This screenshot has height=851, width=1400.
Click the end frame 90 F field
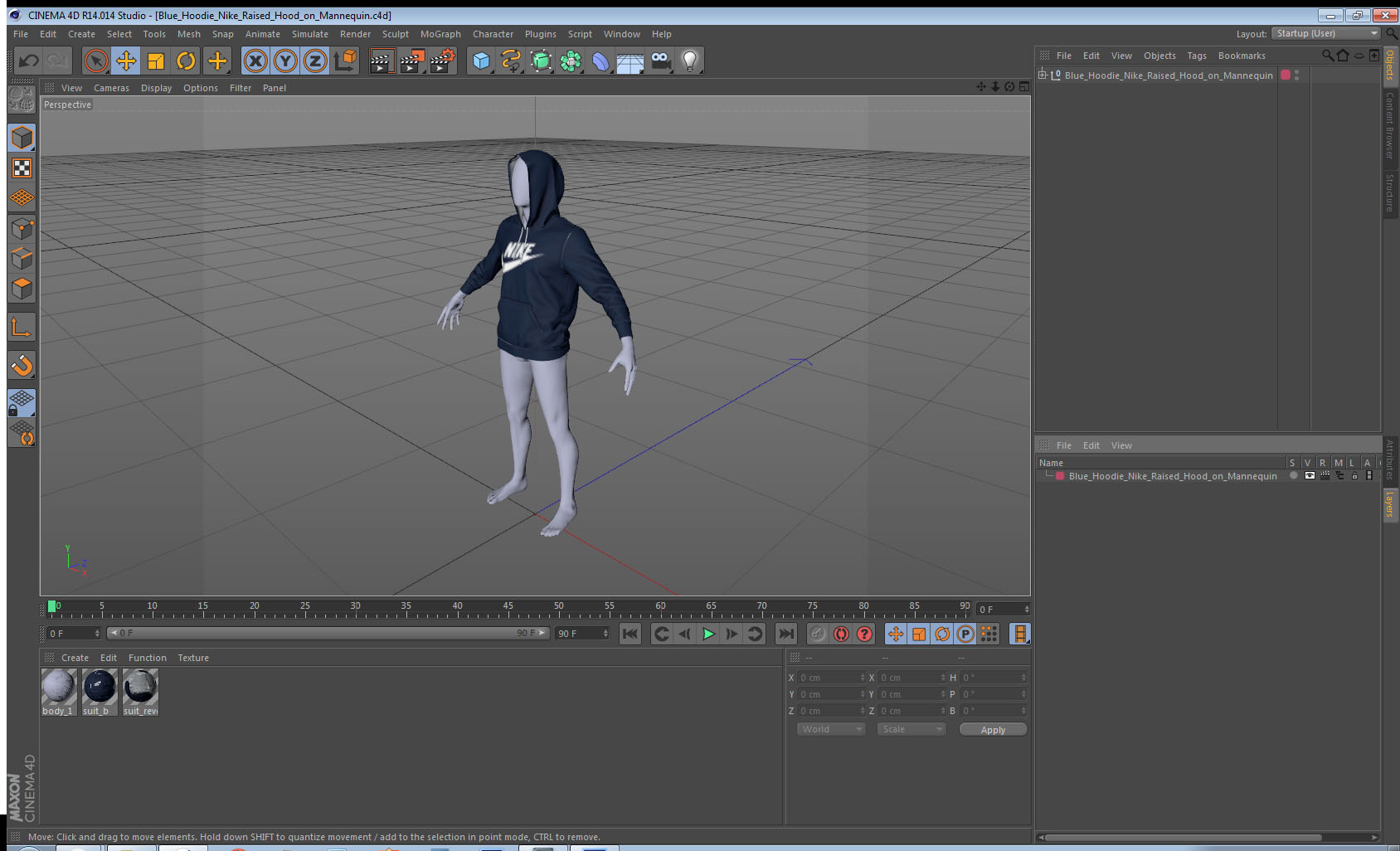click(582, 634)
